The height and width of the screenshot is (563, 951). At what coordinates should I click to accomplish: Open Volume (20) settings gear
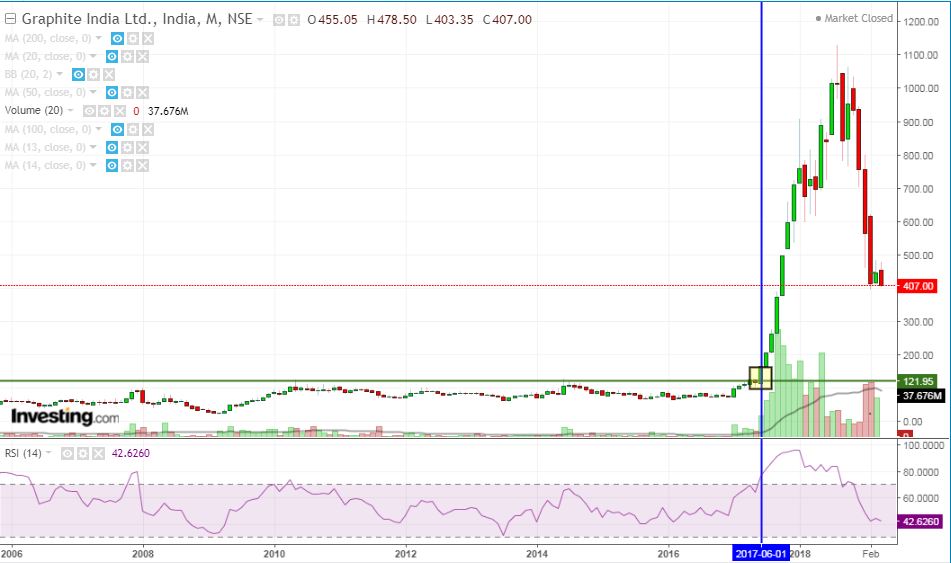[x=104, y=111]
